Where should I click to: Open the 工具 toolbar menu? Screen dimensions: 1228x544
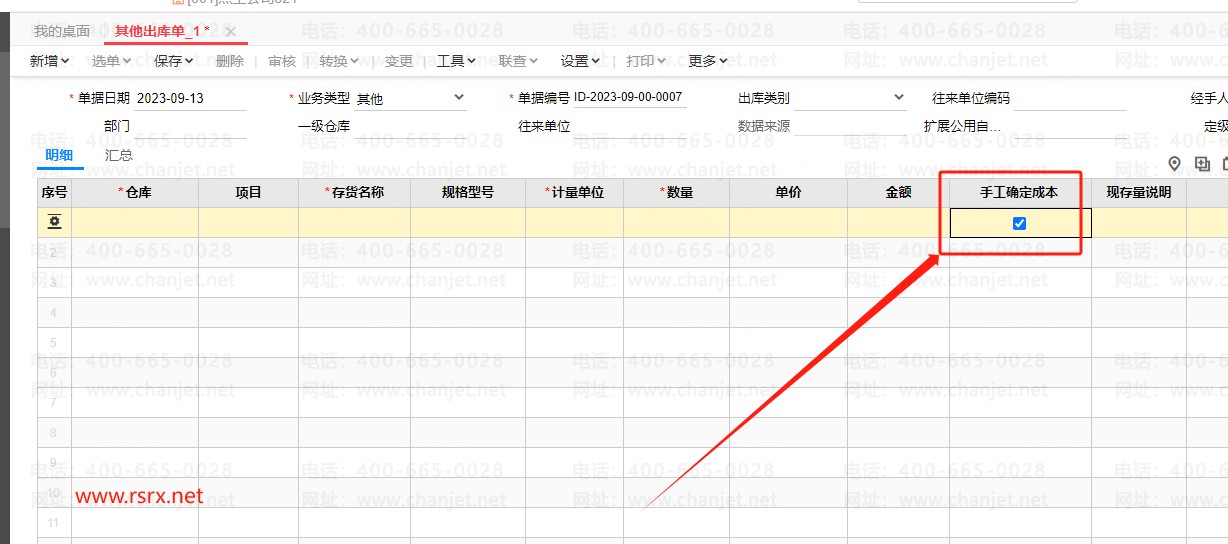[x=456, y=61]
